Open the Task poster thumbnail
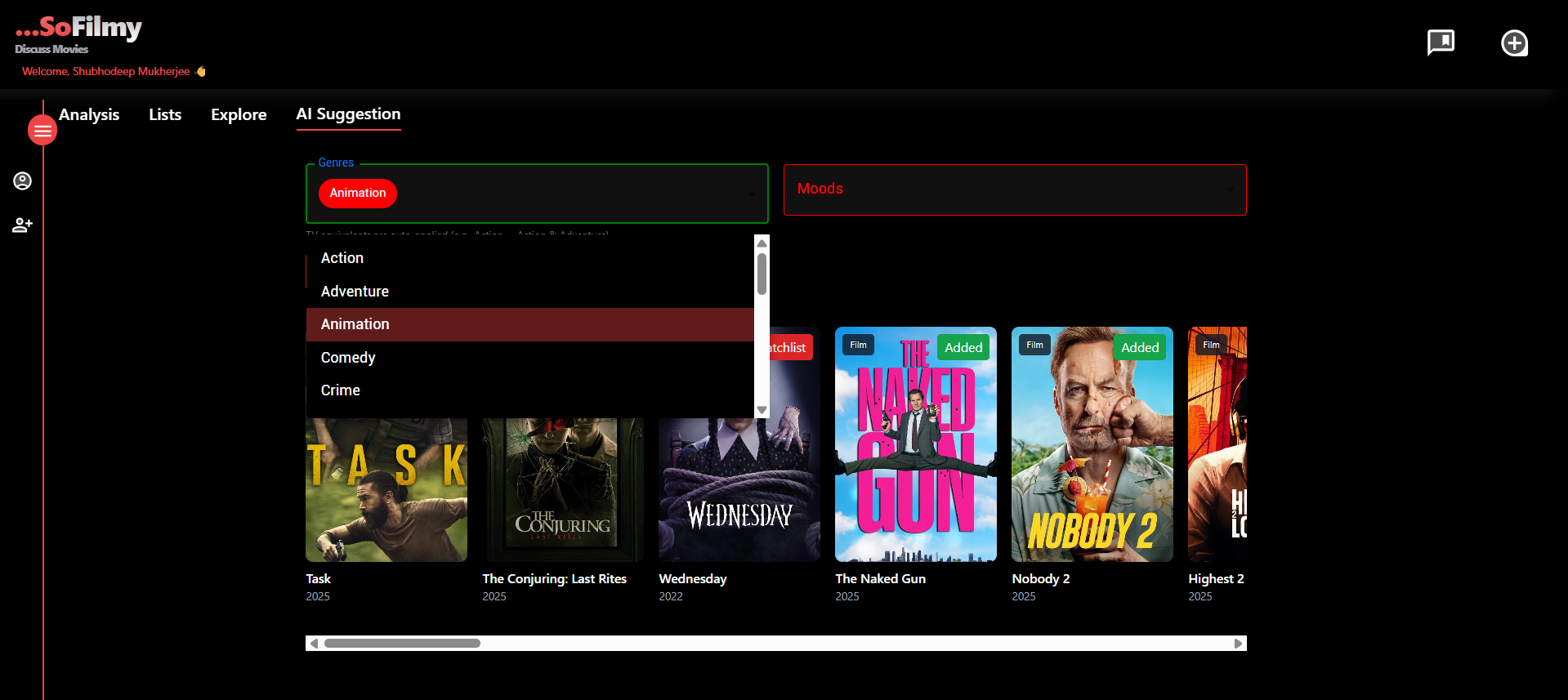The height and width of the screenshot is (700, 1568). point(386,489)
